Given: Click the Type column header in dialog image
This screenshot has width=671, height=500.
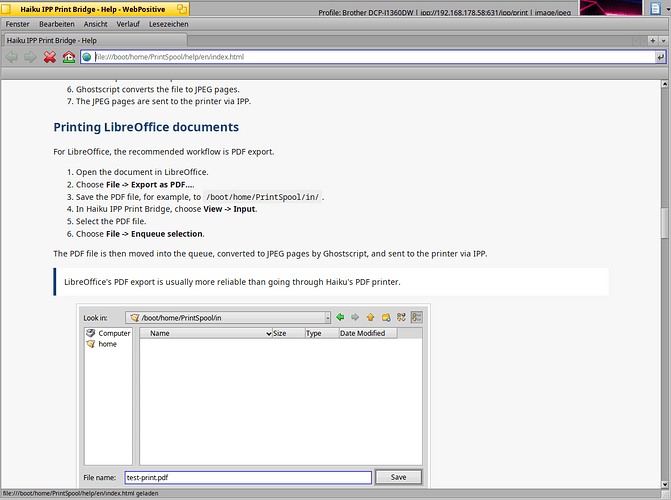Looking at the screenshot, I should coord(322,333).
